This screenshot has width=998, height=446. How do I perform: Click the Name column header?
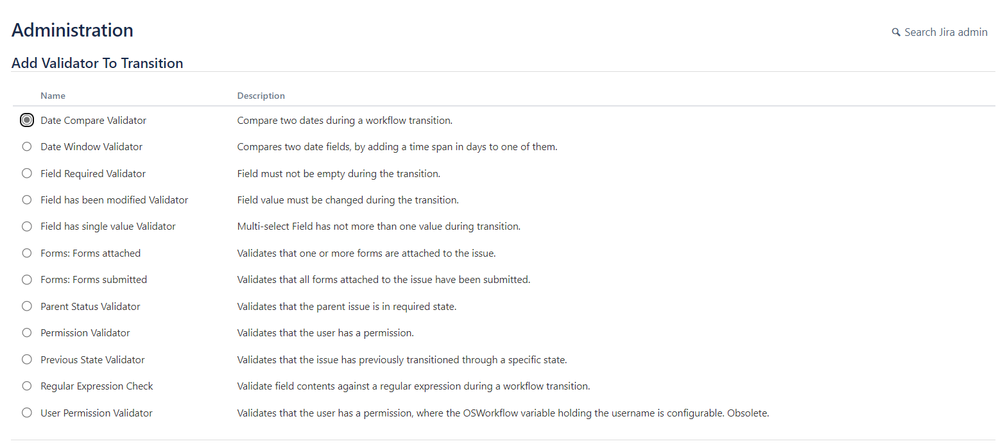pos(53,95)
